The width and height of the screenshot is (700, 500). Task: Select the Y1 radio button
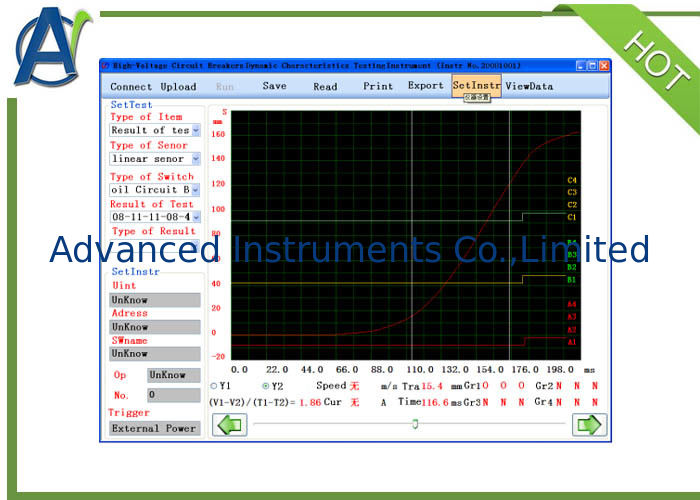(214, 385)
